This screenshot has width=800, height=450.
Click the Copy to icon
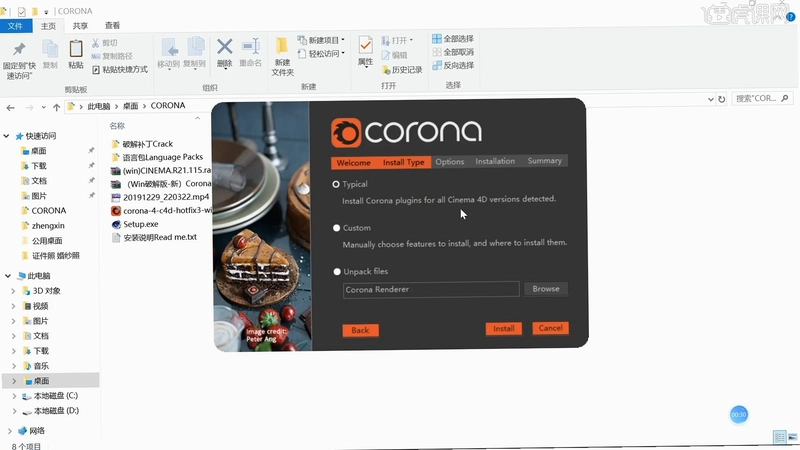point(195,48)
